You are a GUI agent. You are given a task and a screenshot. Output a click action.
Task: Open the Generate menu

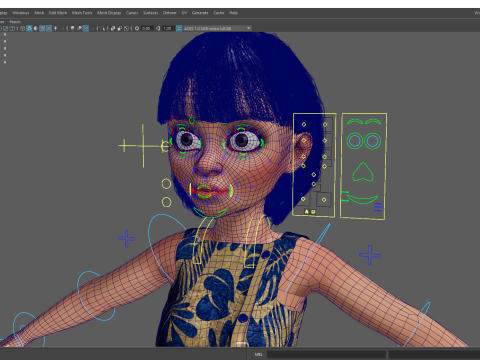[200, 13]
